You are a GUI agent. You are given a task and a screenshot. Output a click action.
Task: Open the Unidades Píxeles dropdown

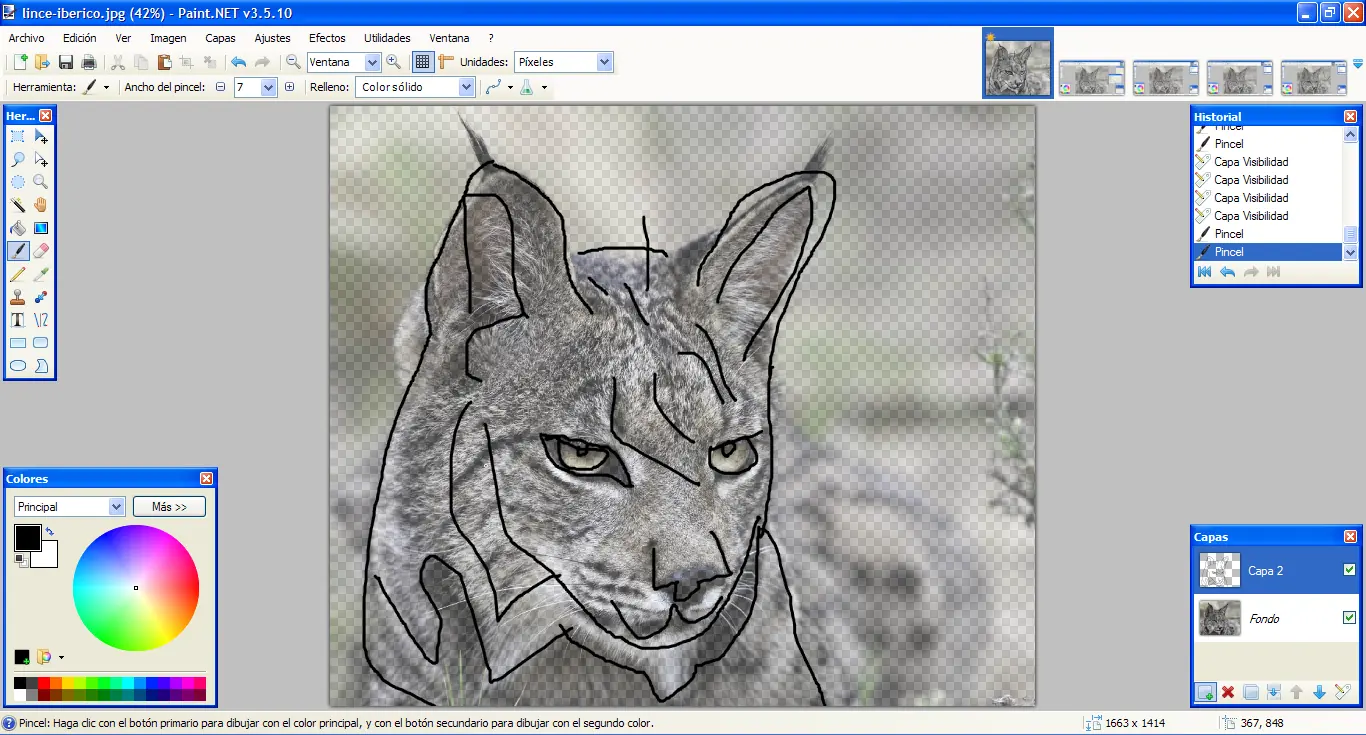click(x=604, y=62)
